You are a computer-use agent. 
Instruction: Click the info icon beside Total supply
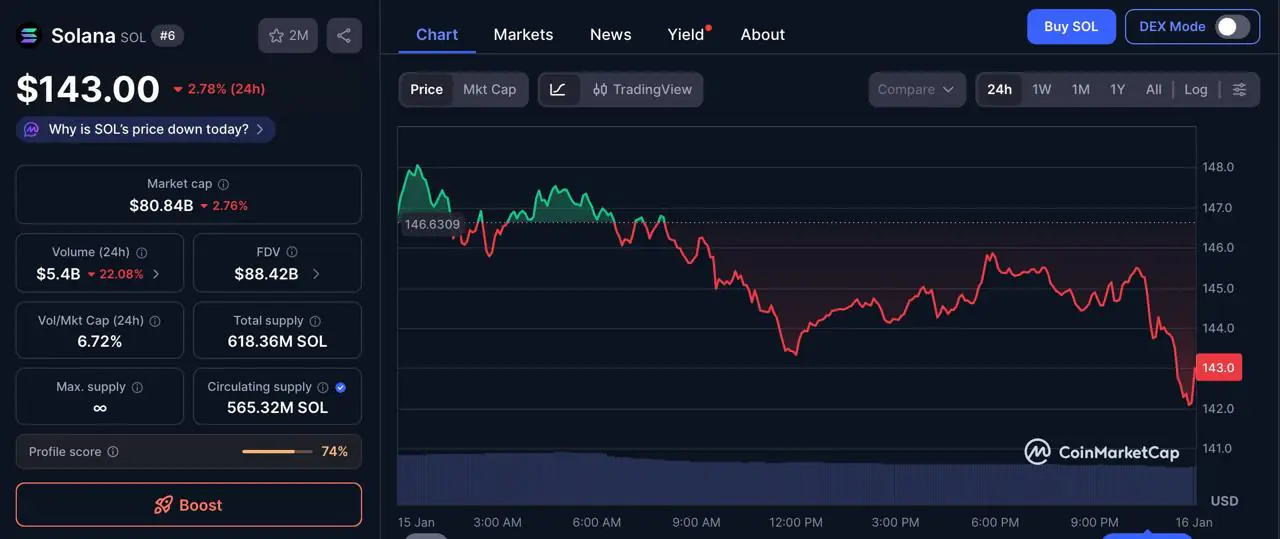315,321
